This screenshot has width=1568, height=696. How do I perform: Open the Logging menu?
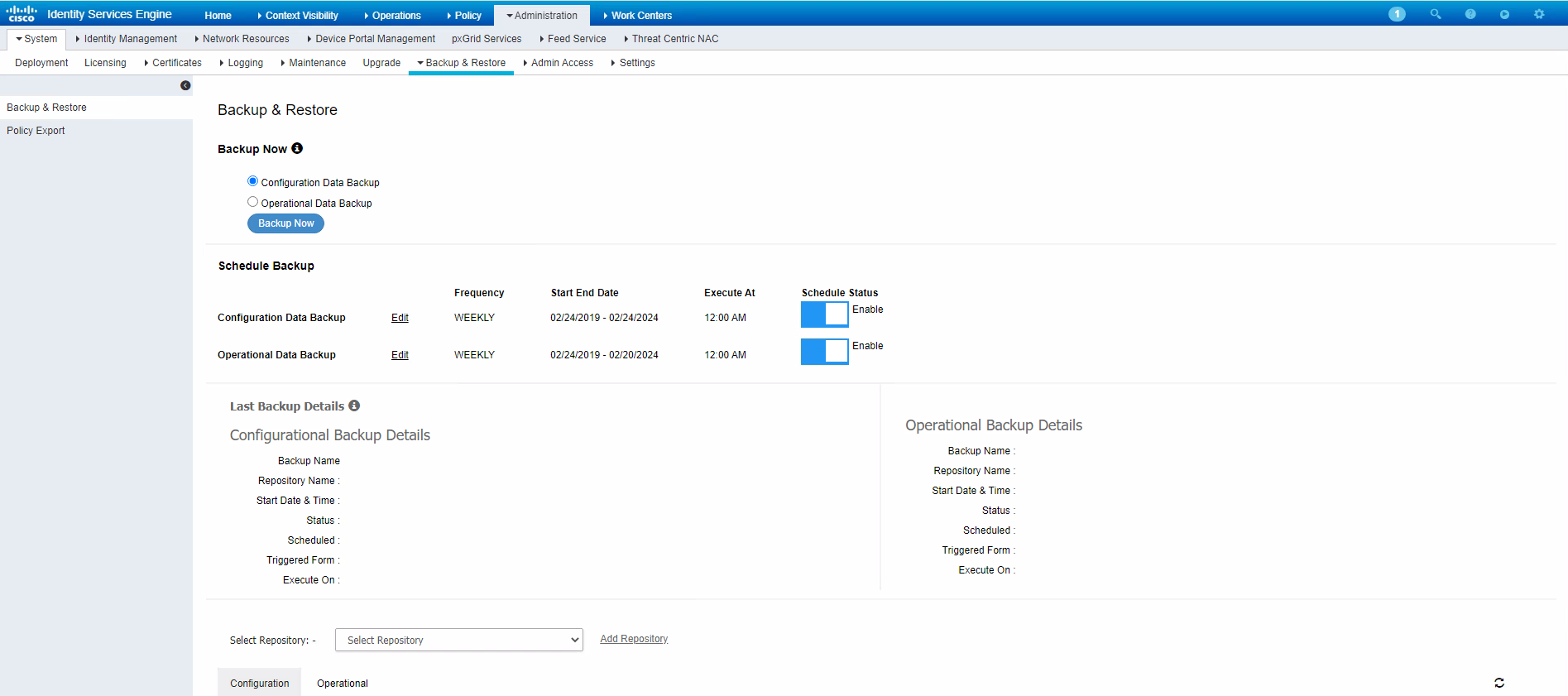(x=242, y=63)
